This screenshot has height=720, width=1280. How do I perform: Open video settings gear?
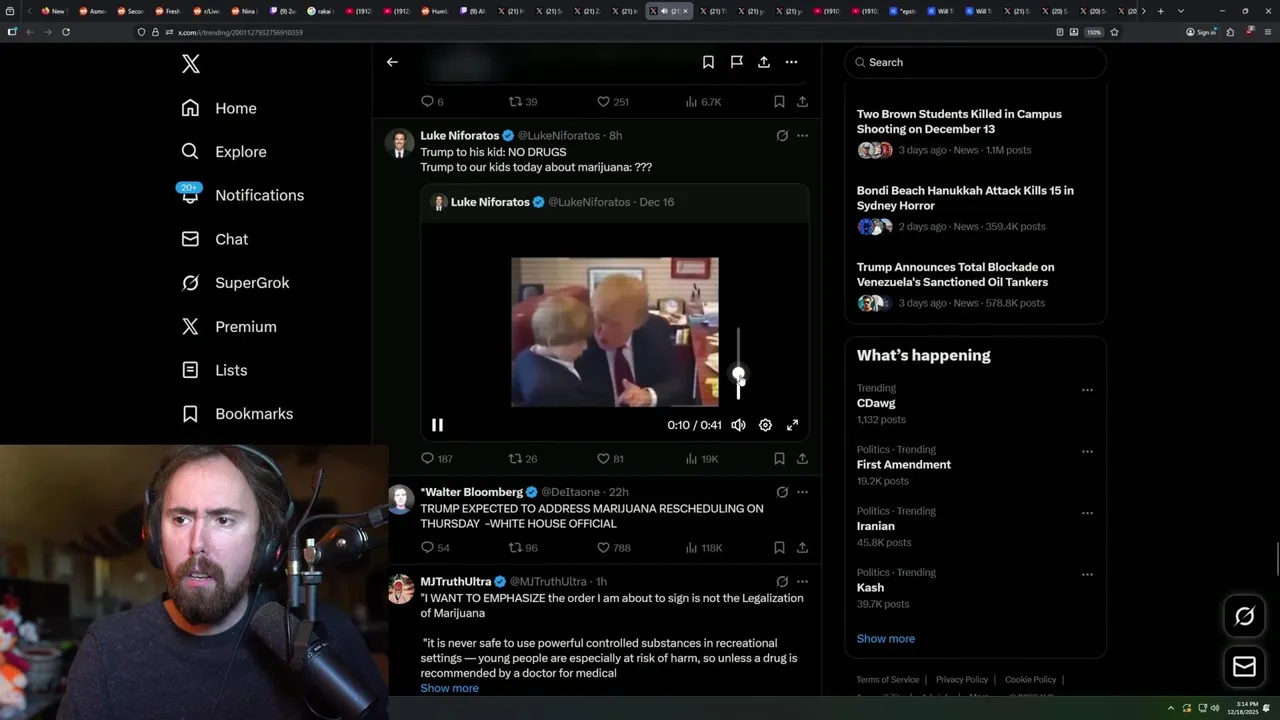[765, 425]
